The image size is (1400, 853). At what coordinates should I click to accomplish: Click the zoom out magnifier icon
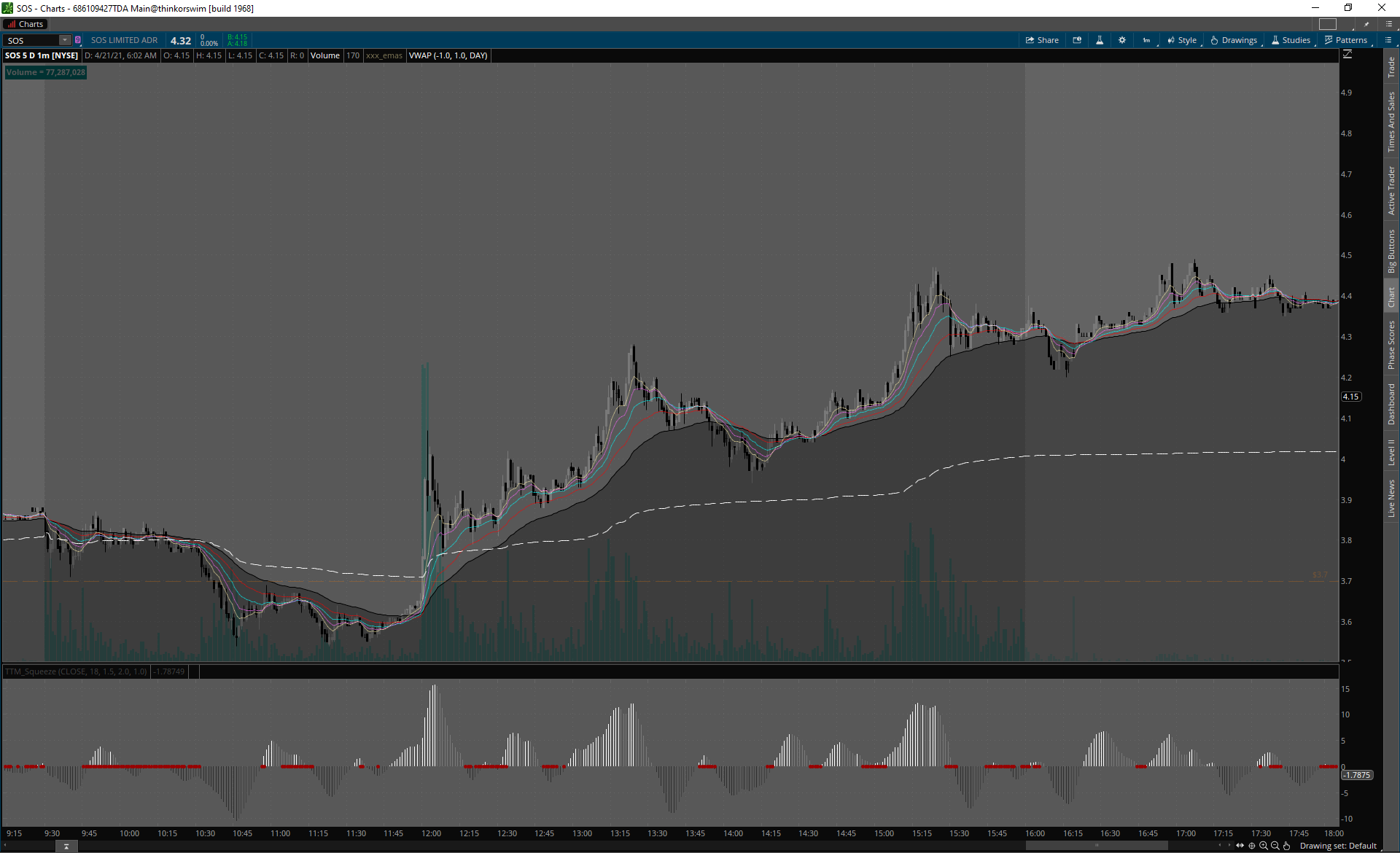(1275, 846)
